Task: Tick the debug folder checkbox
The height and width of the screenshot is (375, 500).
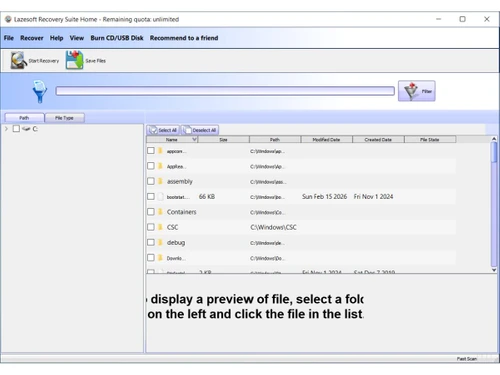Action: 151,242
